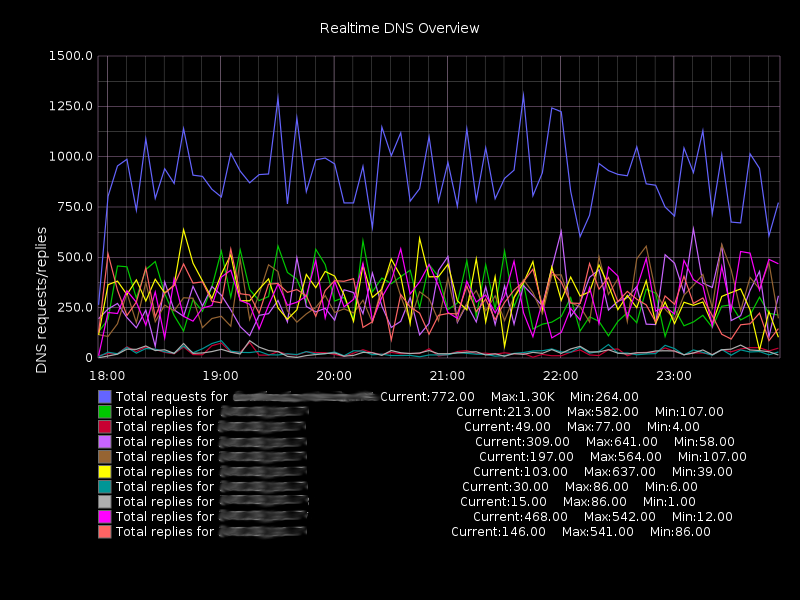Click the DNS requests/replies axis label
This screenshot has width=800, height=600.
tap(41, 300)
